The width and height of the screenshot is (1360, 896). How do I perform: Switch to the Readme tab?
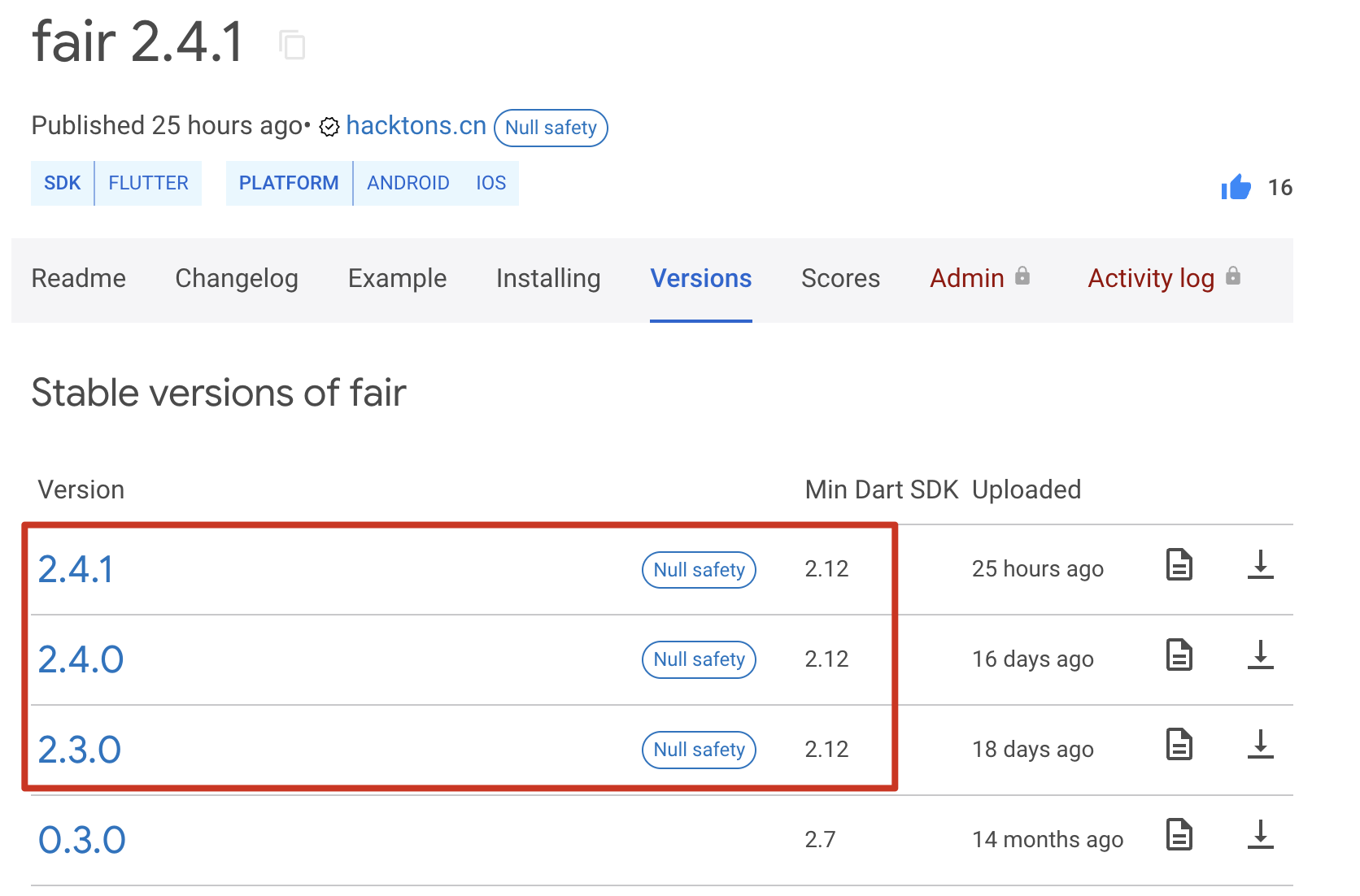click(78, 279)
